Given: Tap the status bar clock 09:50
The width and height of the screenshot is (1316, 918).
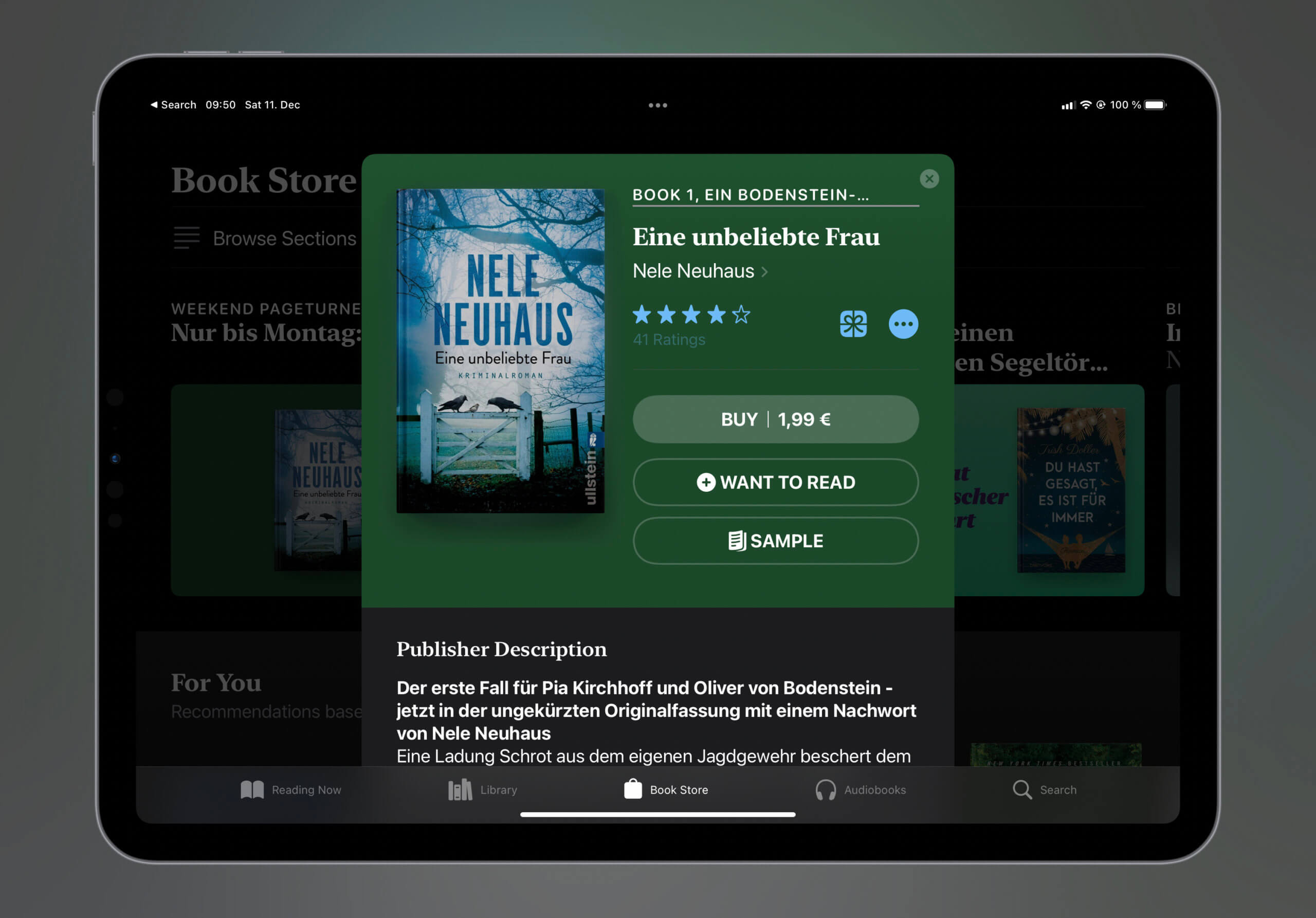Looking at the screenshot, I should tap(221, 105).
